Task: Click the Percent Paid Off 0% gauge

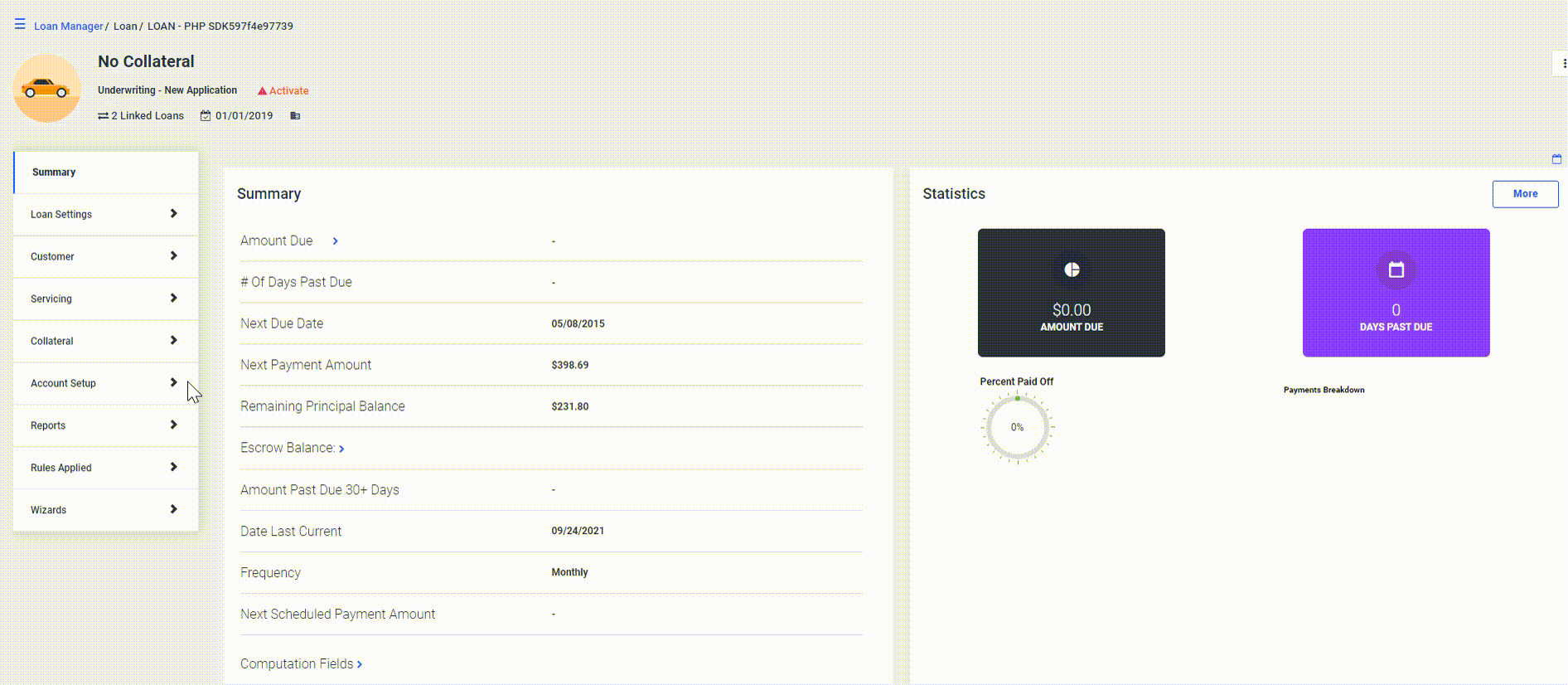Action: [x=1017, y=428]
